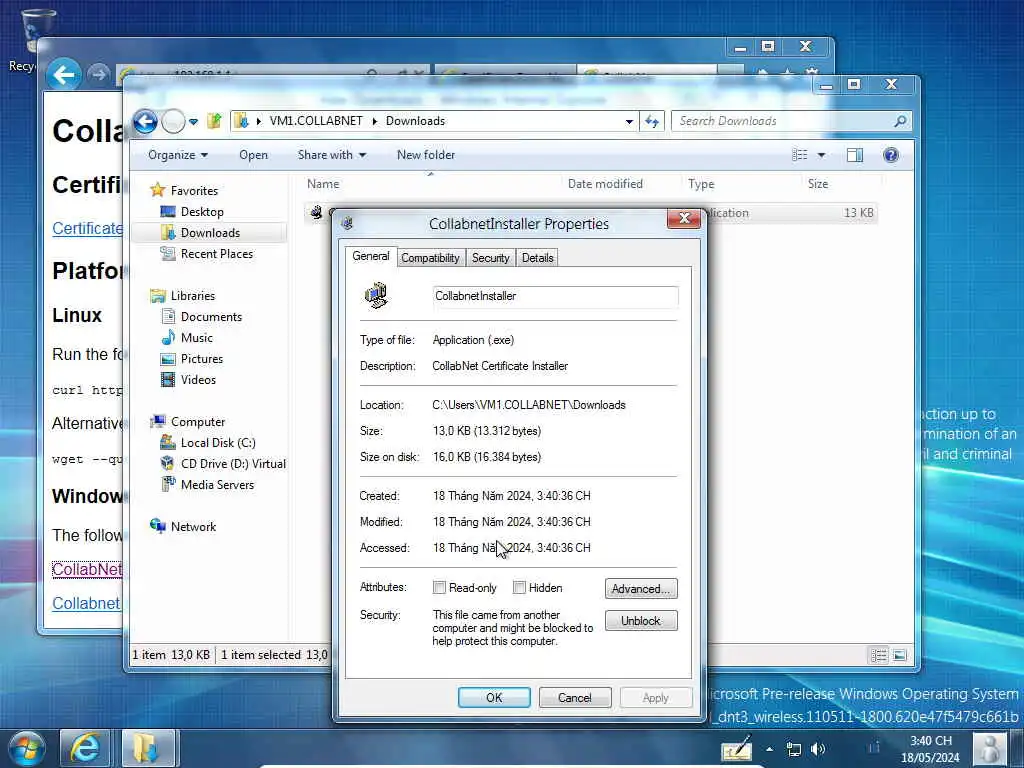Image resolution: width=1024 pixels, height=768 pixels.
Task: Select Network in navigation pane
Action: point(193,526)
